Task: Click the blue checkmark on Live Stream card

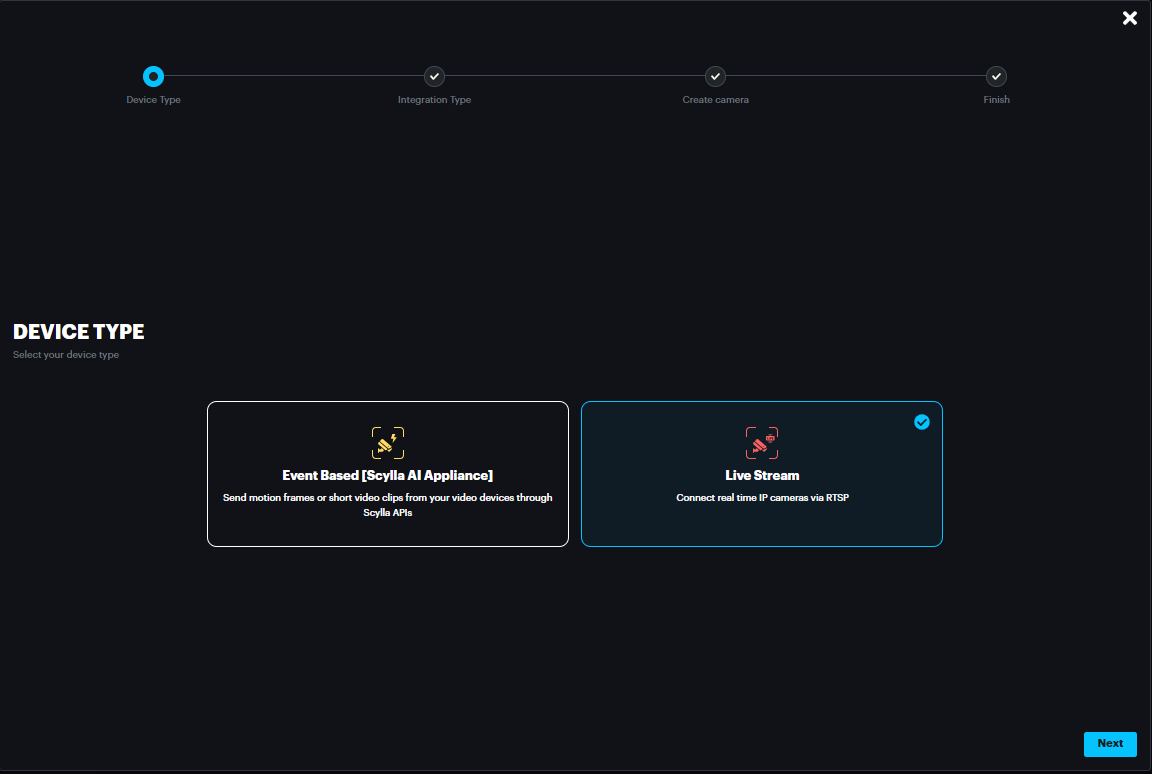Action: pos(922,422)
